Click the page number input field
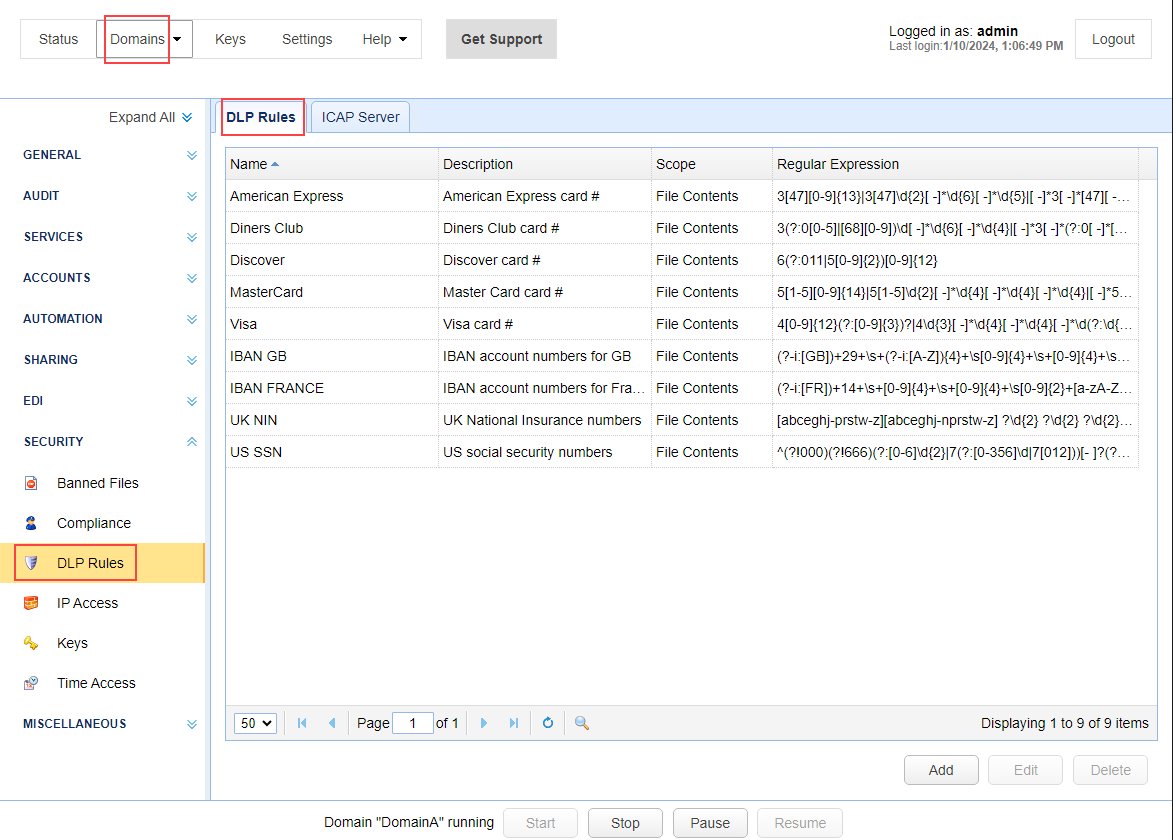This screenshot has height=840, width=1173. point(413,723)
